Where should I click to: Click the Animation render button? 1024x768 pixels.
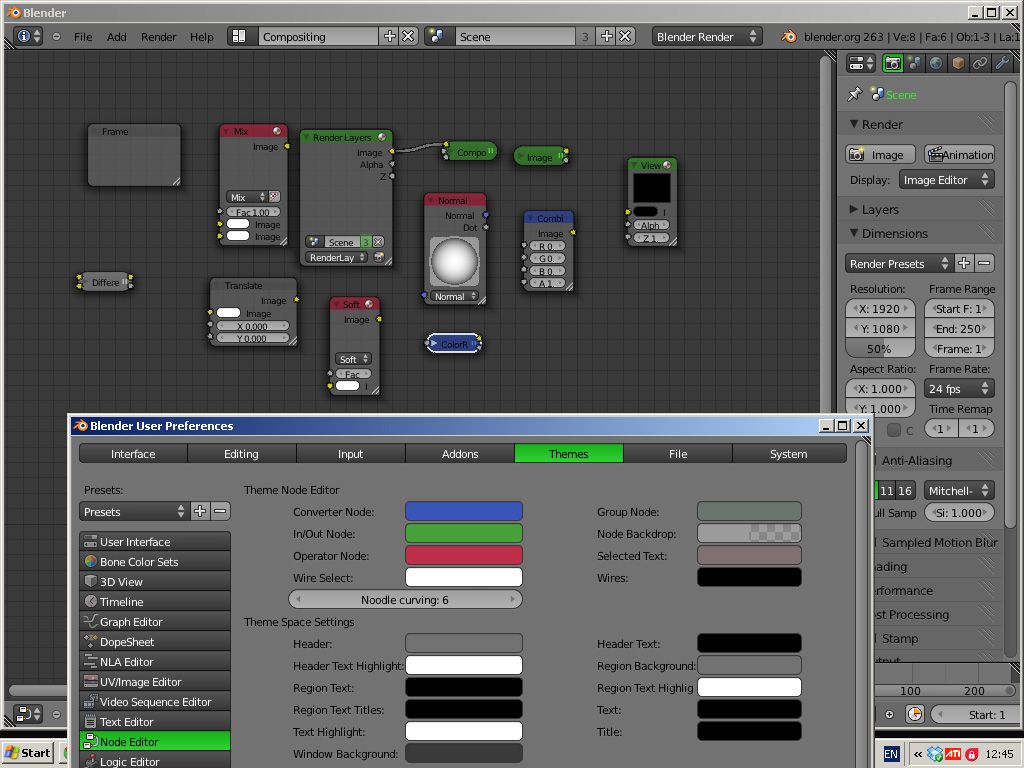[x=959, y=154]
